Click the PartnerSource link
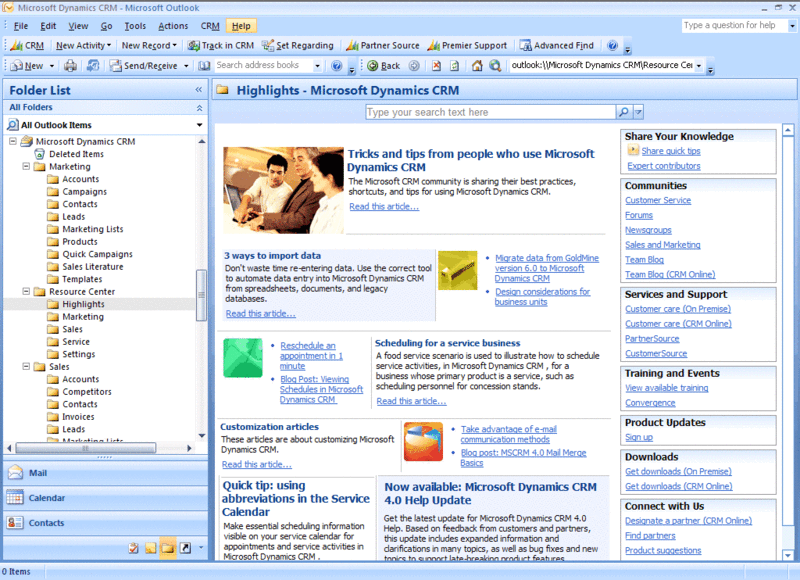Viewport: 800px width, 580px height. pos(652,339)
